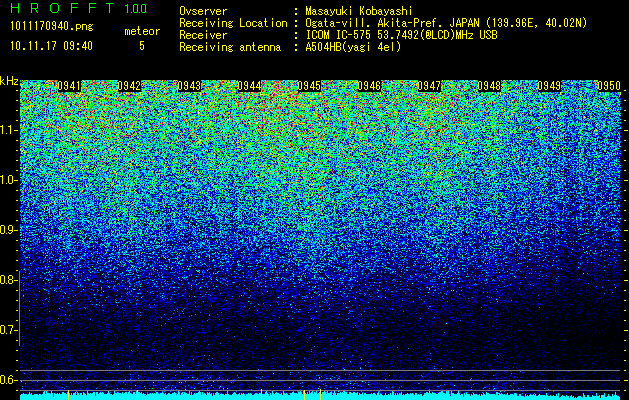Click the 0948 time label

pos(489,86)
